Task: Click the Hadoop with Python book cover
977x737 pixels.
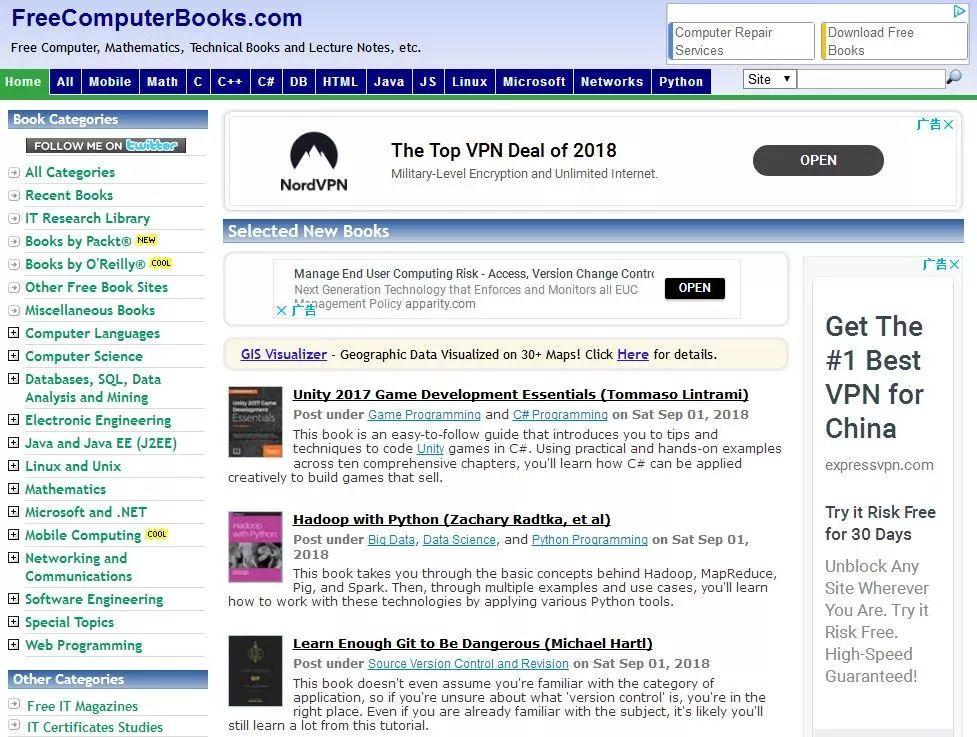Action: (255, 546)
